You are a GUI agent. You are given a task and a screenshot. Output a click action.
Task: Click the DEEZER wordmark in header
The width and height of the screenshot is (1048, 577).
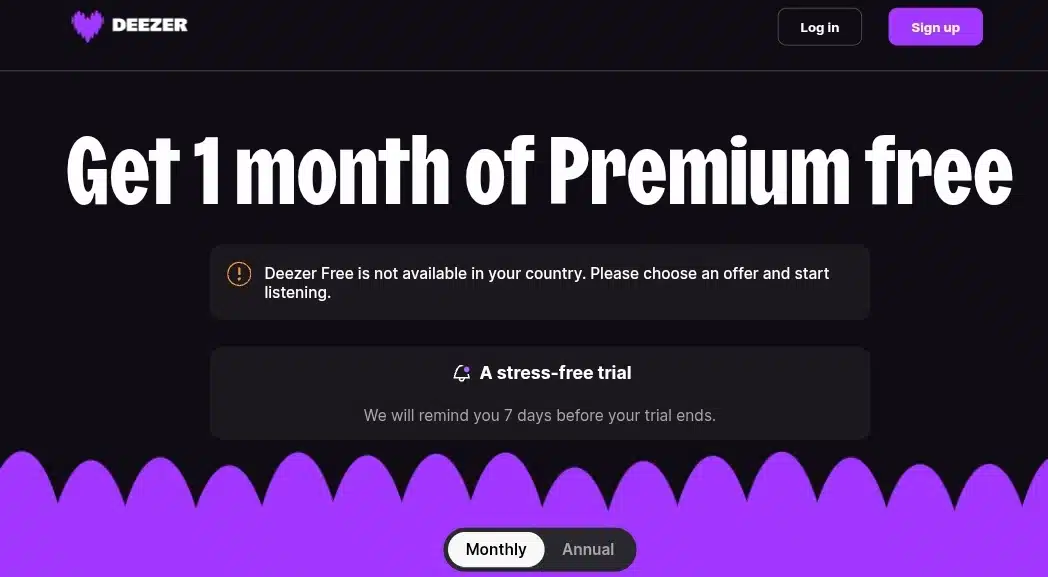(x=150, y=25)
